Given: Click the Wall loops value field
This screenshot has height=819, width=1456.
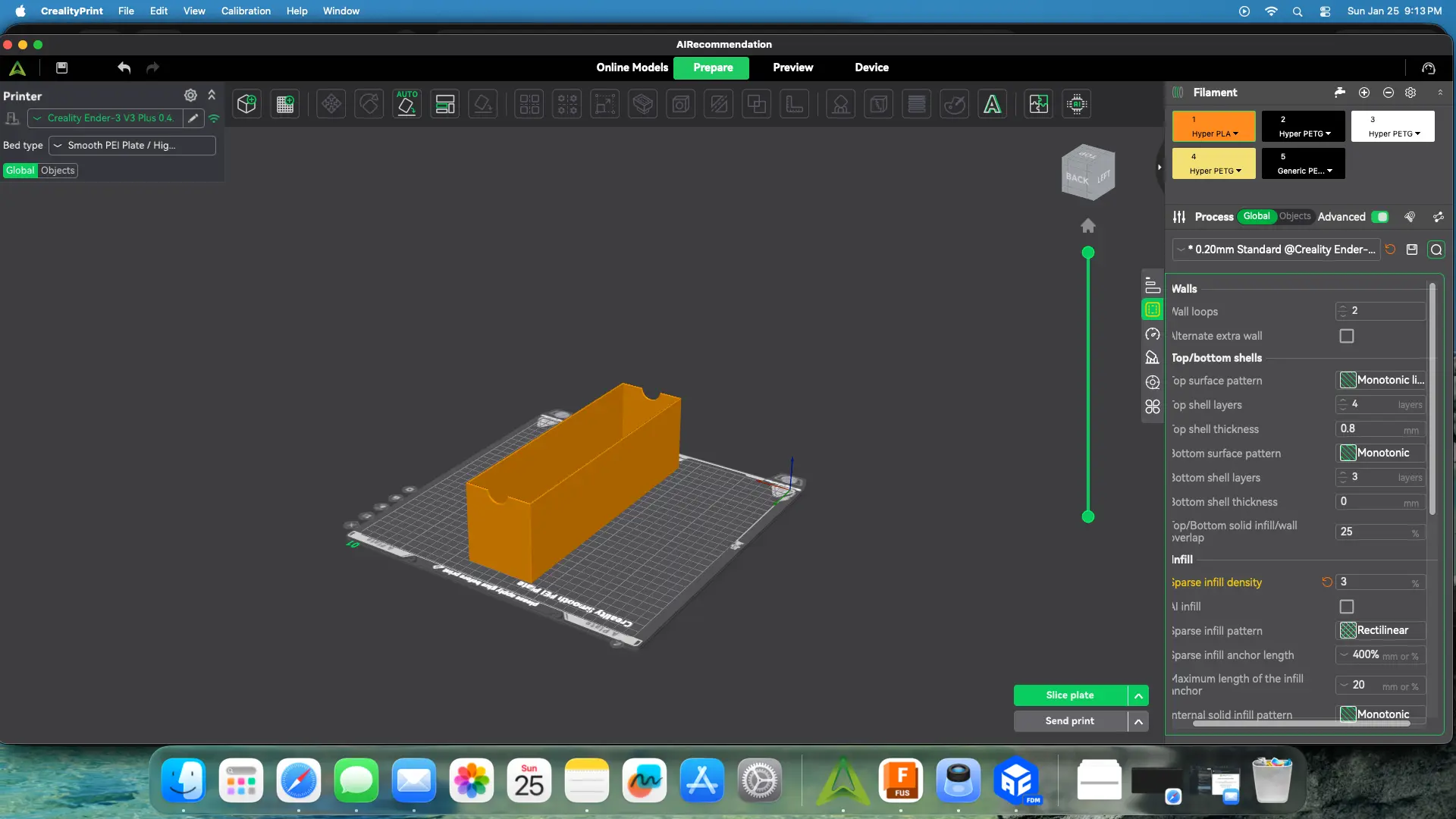Looking at the screenshot, I should (x=1380, y=311).
